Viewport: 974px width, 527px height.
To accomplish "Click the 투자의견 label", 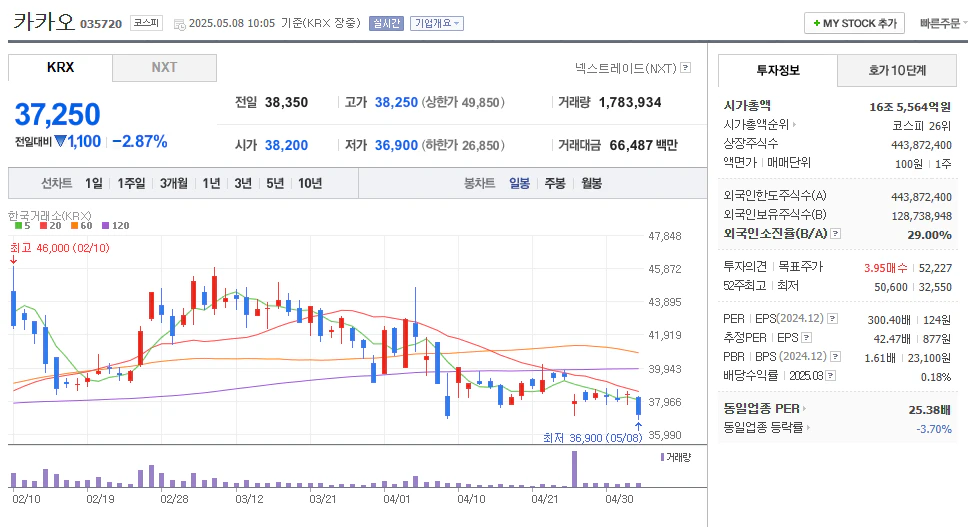I will pyautogui.click(x=745, y=267).
